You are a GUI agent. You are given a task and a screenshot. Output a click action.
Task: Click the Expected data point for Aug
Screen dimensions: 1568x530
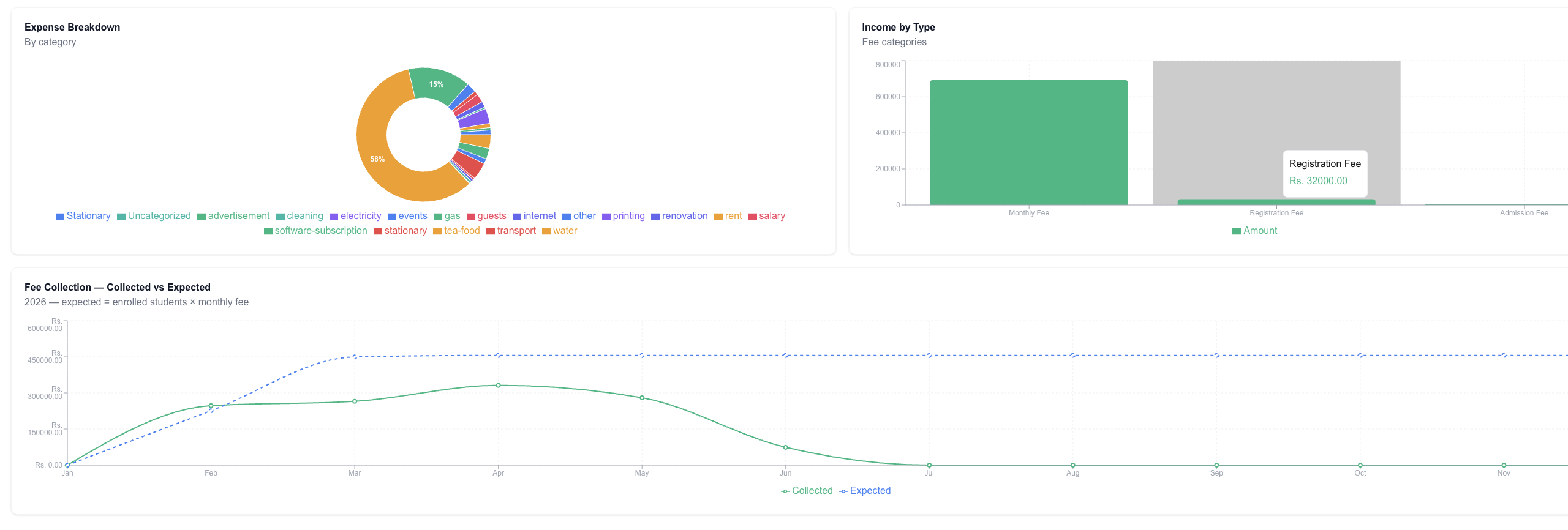(x=1072, y=356)
